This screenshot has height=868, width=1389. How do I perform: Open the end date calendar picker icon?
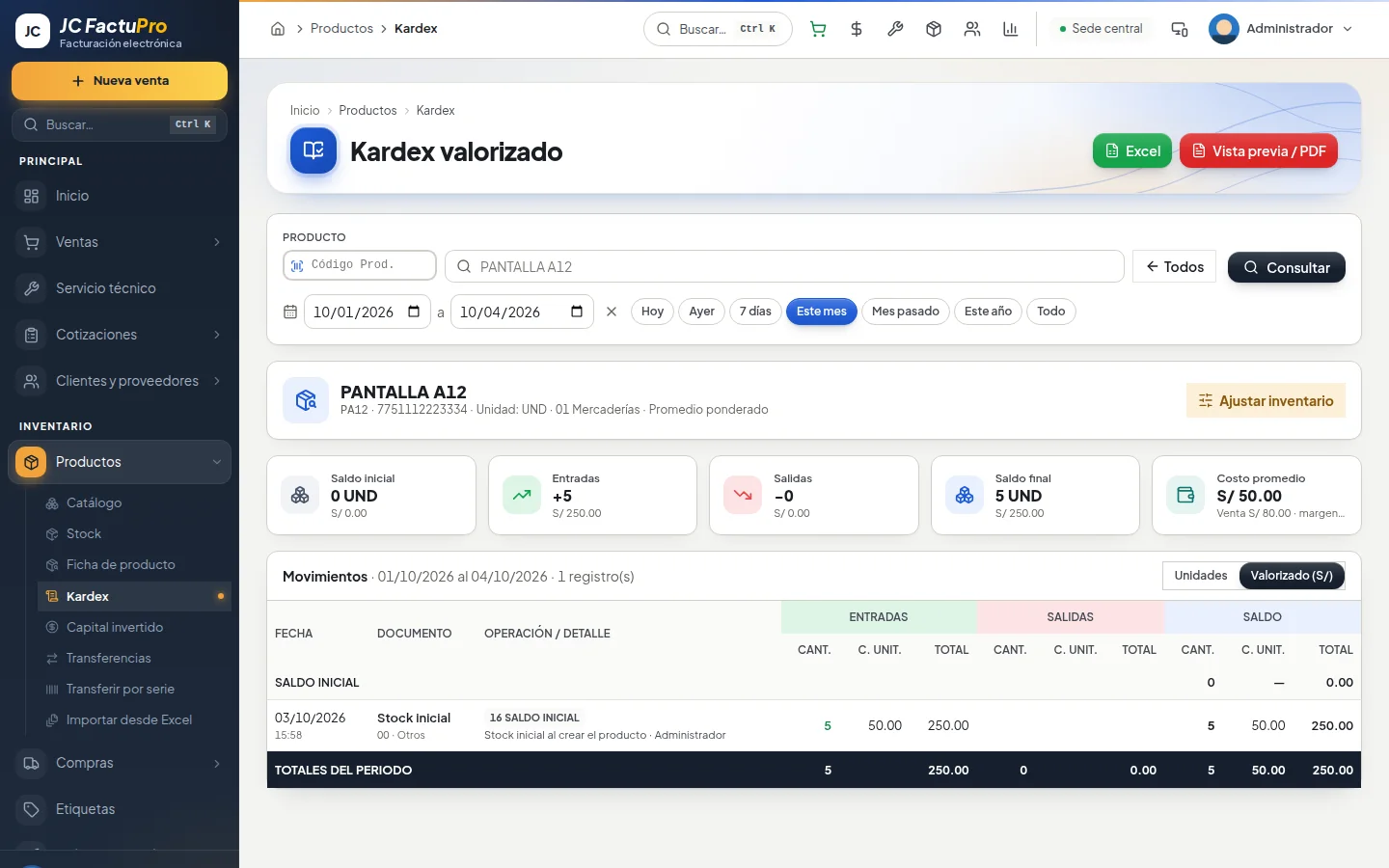click(x=577, y=312)
